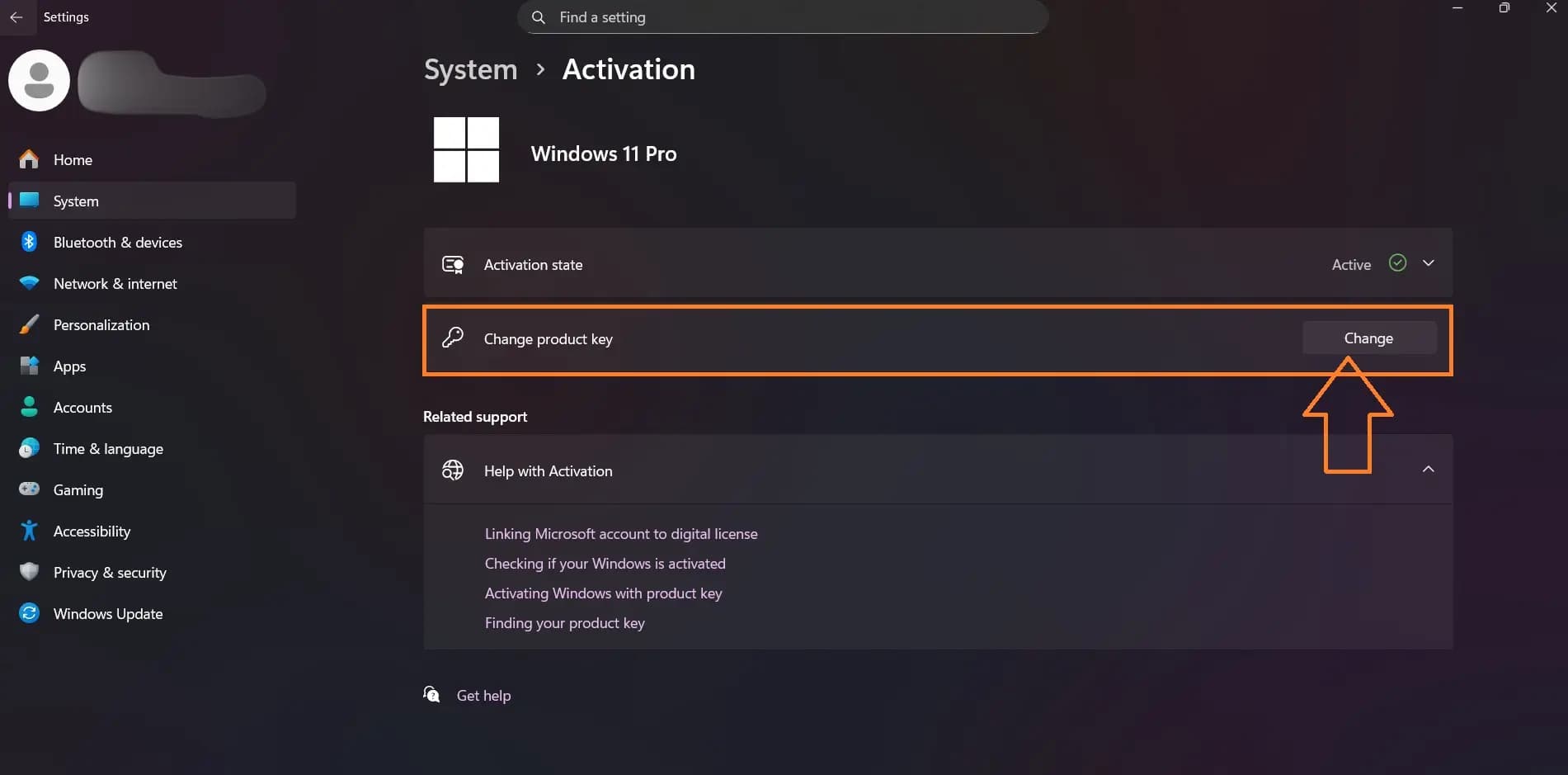Click the Windows Update label in sidebar
Screen dimensions: 1568x775
[108, 614]
